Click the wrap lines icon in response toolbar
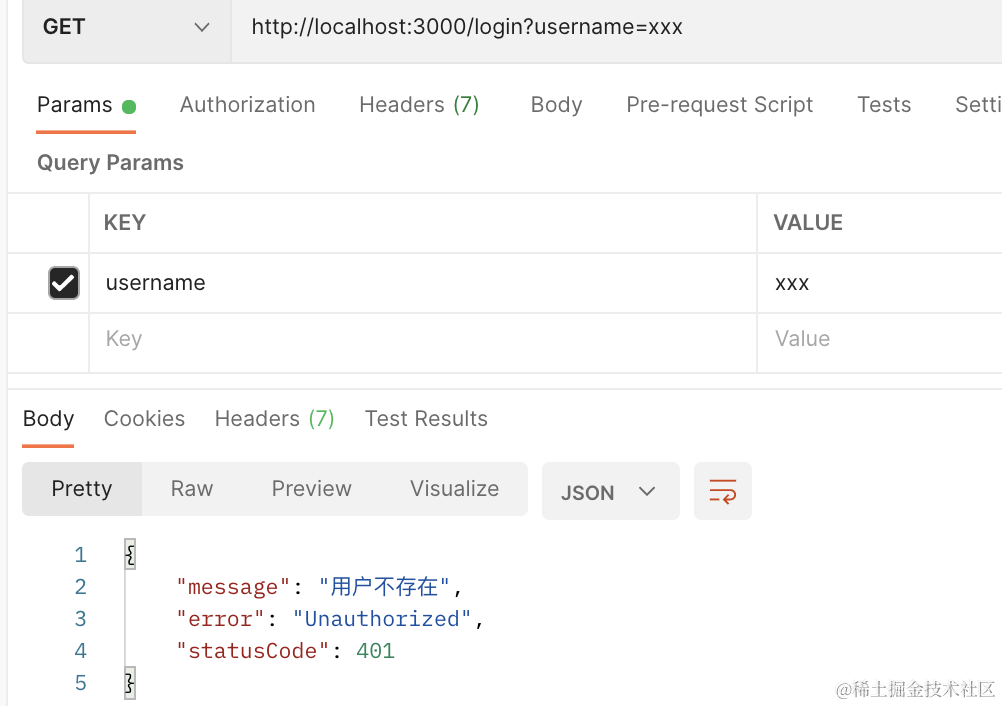Screen dimensions: 1002x706 (722, 491)
